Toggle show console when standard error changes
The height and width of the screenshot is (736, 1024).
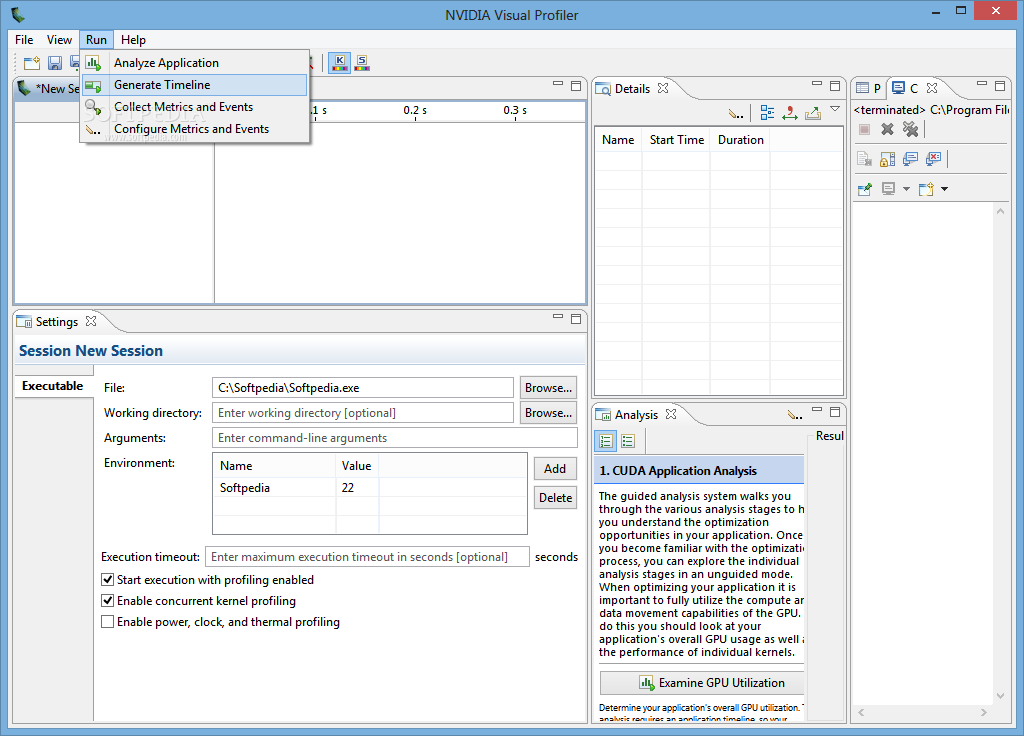click(934, 159)
